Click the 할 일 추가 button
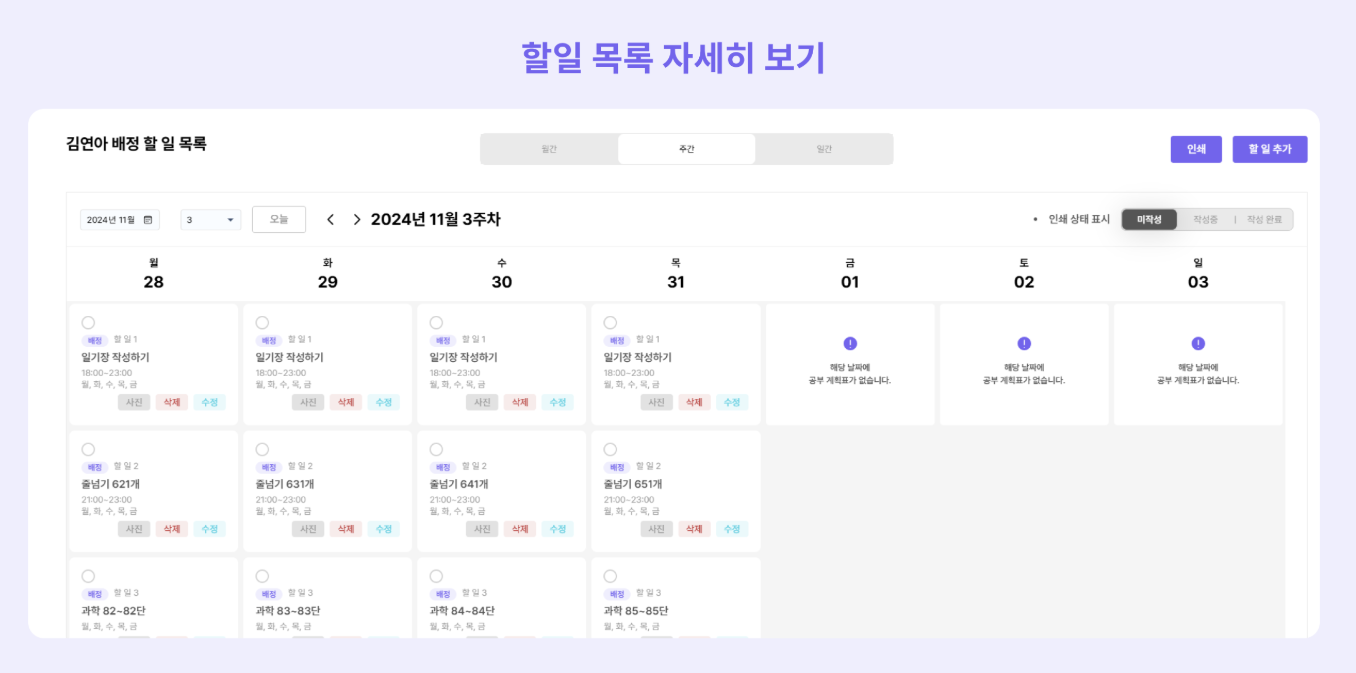This screenshot has height=673, width=1356. pyautogui.click(x=1269, y=149)
